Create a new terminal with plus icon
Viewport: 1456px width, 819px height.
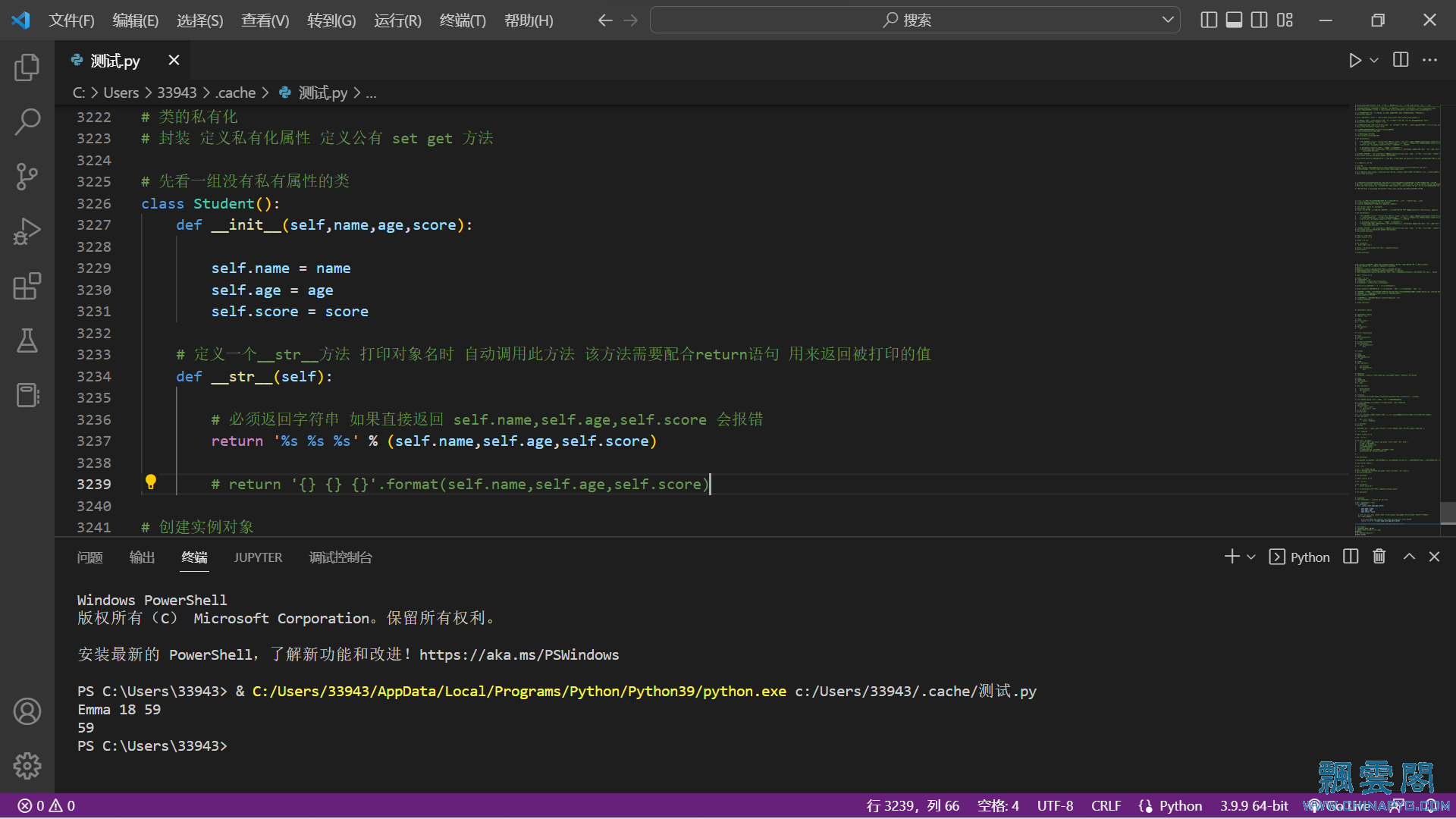coord(1232,557)
